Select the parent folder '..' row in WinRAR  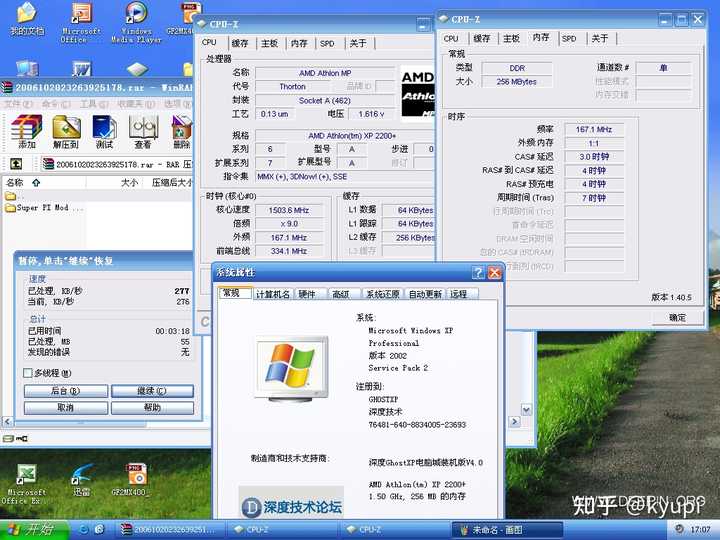click(x=14, y=197)
